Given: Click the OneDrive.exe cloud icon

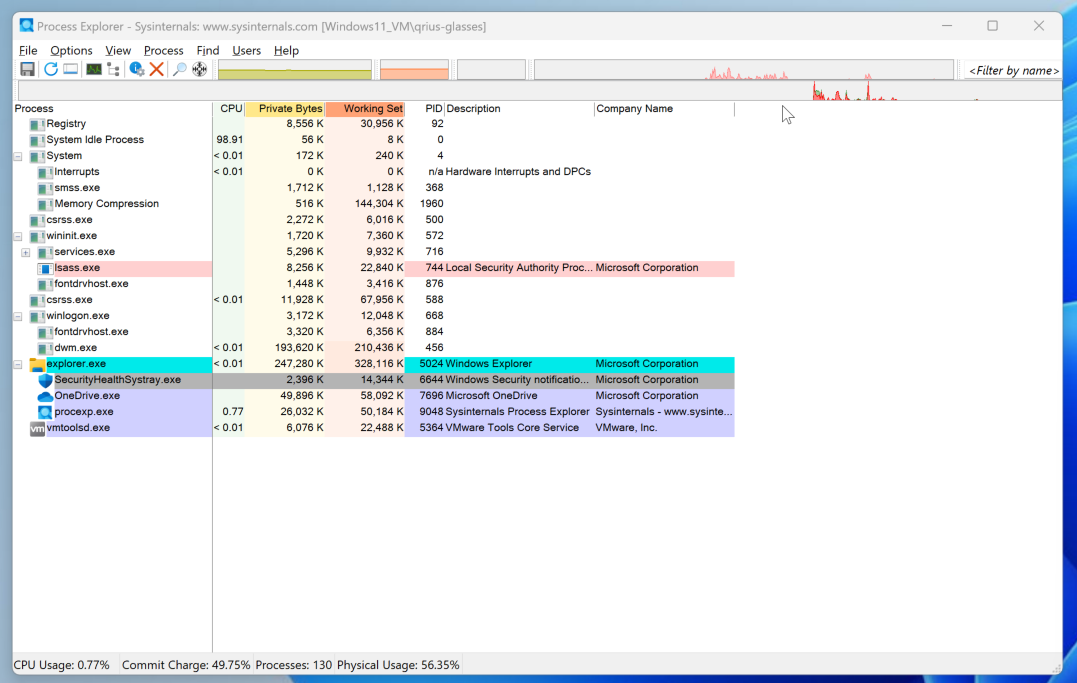Looking at the screenshot, I should tap(45, 396).
